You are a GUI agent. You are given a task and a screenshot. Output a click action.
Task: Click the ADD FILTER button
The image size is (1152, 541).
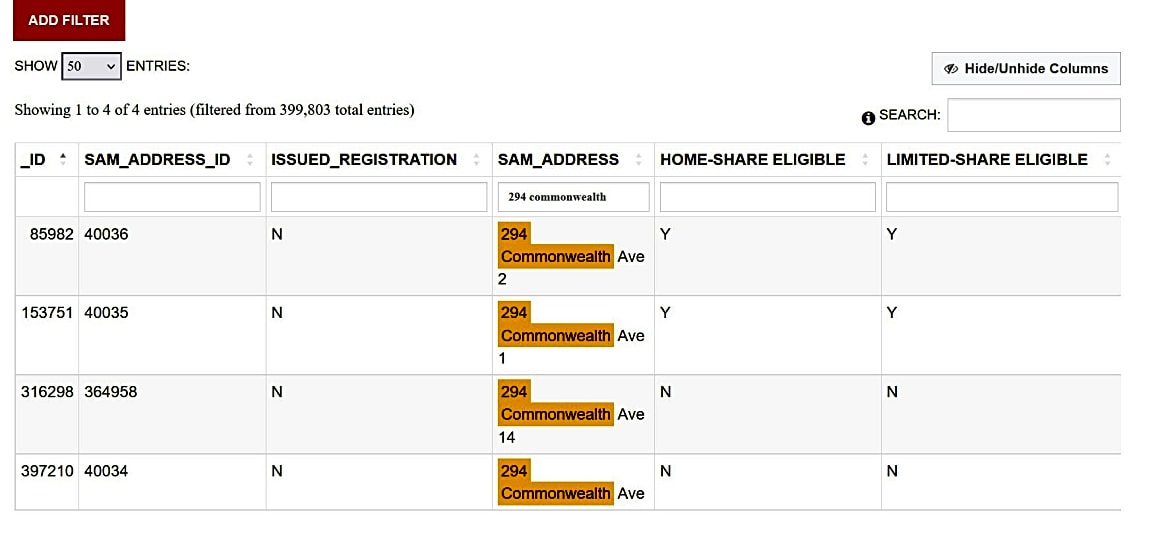[68, 20]
